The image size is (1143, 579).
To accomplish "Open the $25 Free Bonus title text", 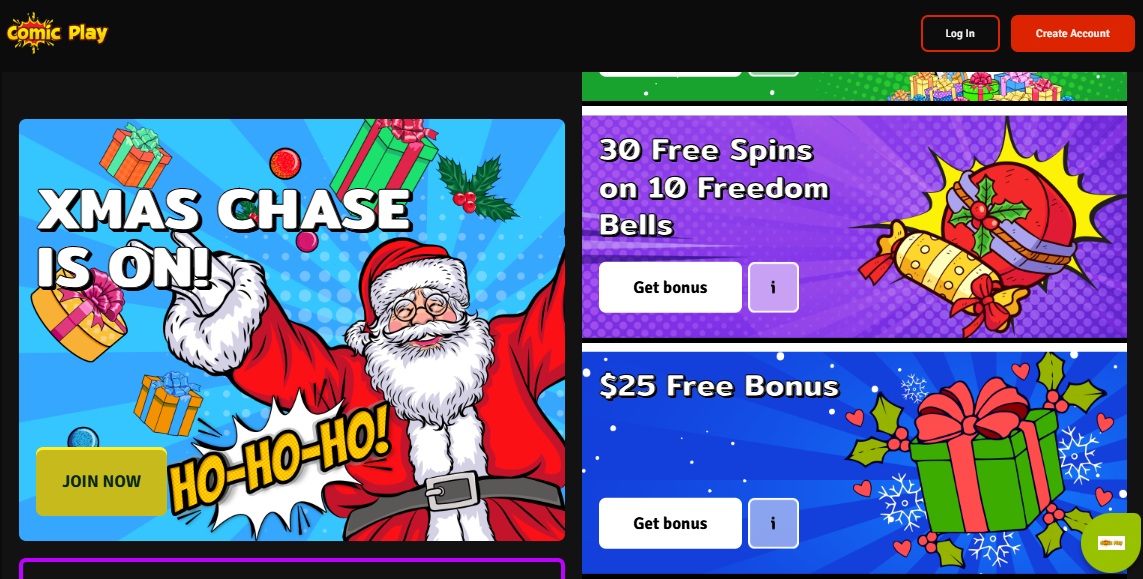I will [x=719, y=386].
